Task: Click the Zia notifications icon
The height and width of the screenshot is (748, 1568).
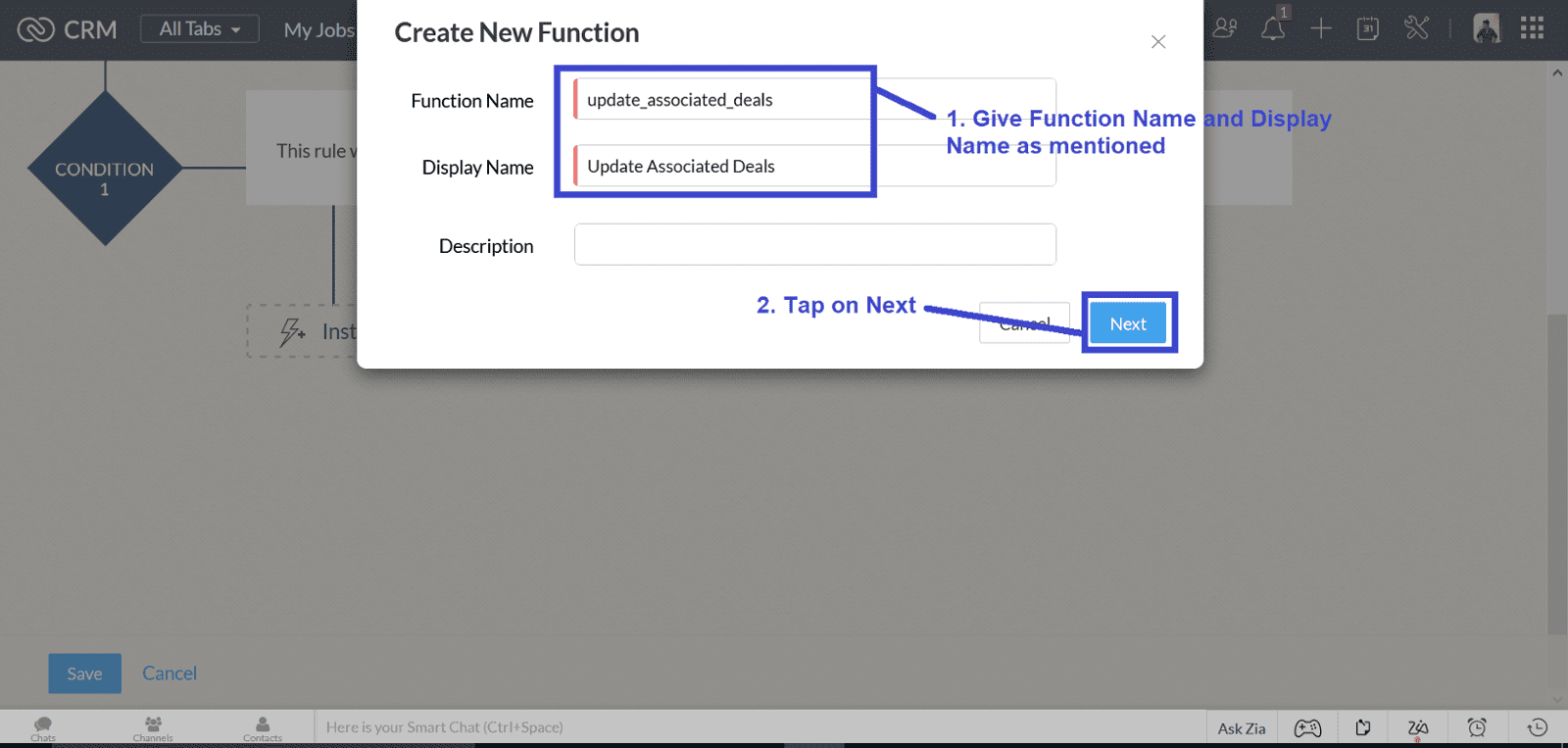Action: 1418,728
